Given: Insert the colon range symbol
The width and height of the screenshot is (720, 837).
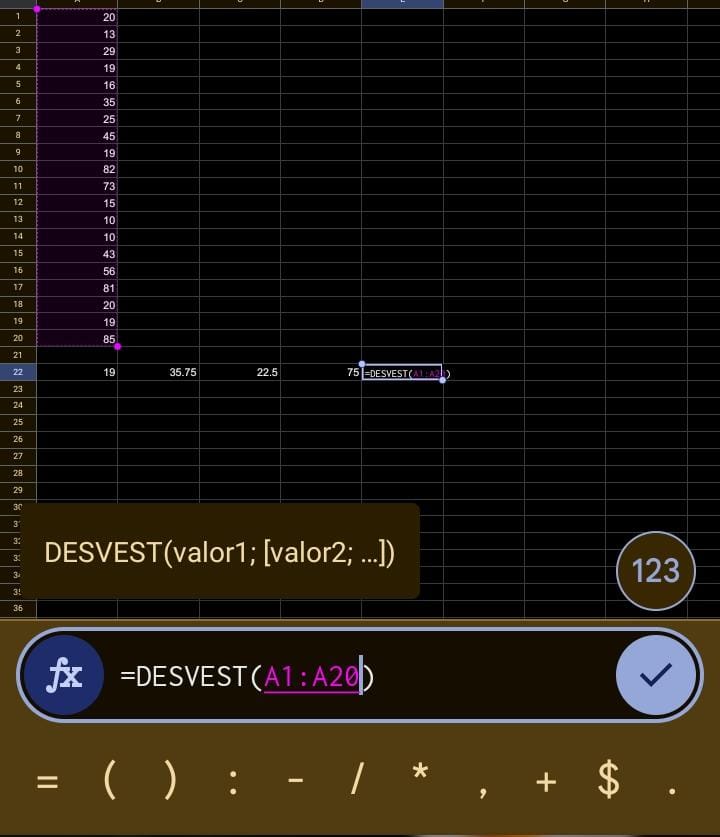Looking at the screenshot, I should coord(233,781).
